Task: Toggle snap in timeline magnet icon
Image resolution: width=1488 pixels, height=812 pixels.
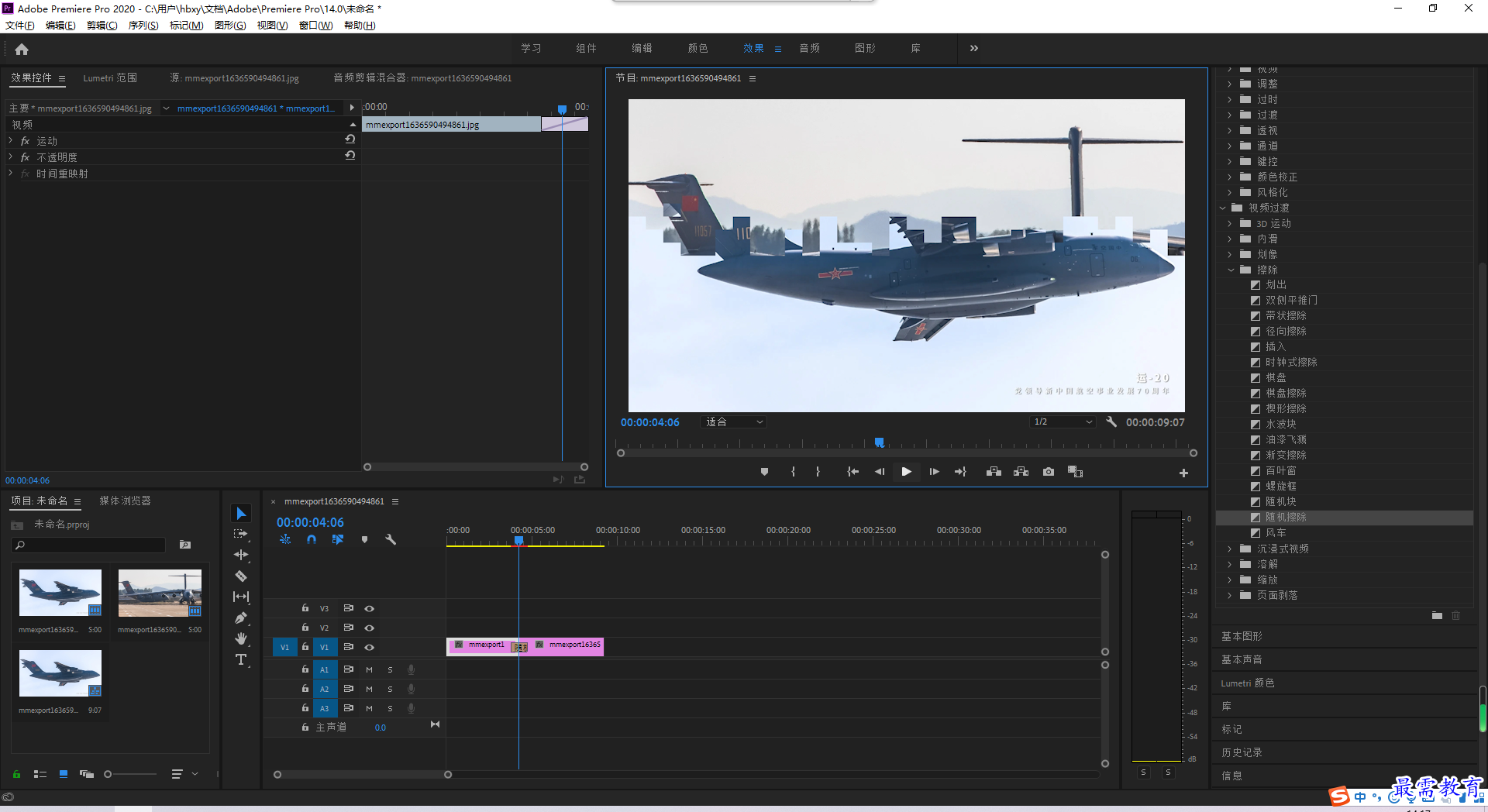Action: click(312, 539)
